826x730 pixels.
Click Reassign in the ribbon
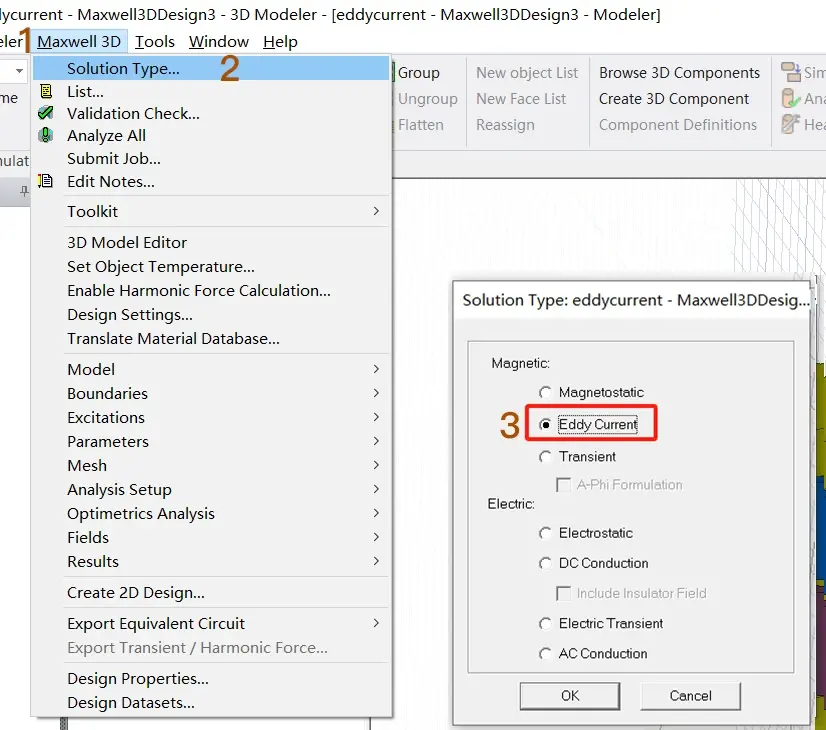505,125
